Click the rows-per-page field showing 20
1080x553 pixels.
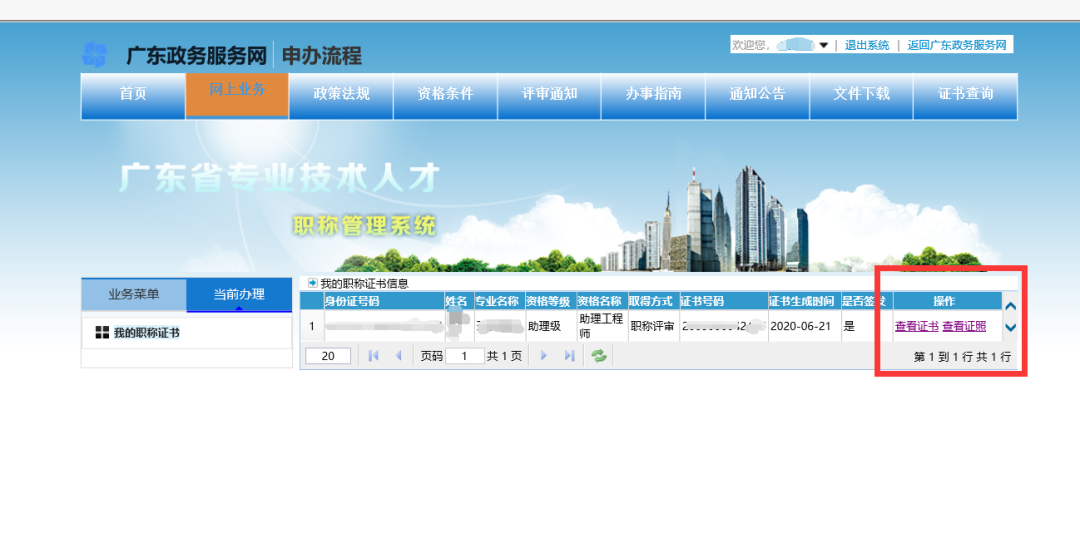(x=328, y=356)
